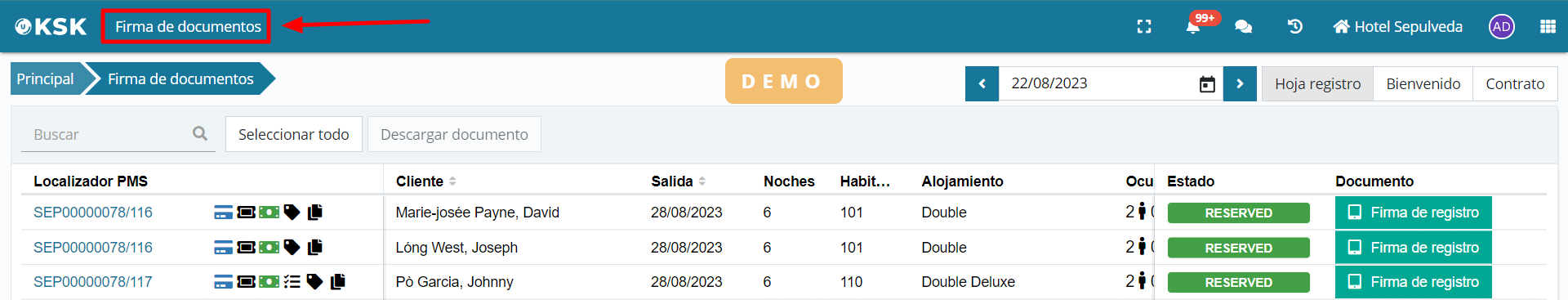The width and height of the screenshot is (1568, 300).
Task: Click the KSK logo in header
Action: pyautogui.click(x=51, y=27)
